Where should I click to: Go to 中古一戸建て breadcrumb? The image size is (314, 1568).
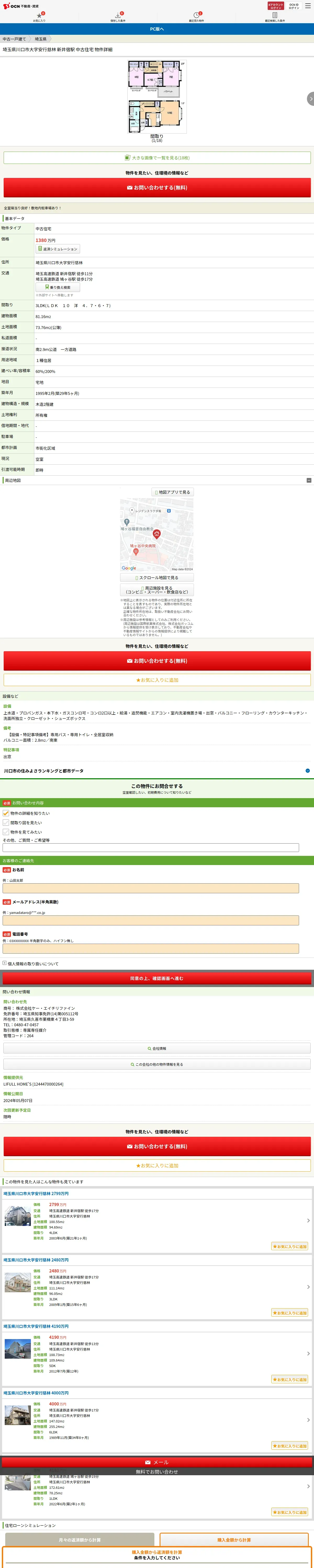(x=14, y=39)
